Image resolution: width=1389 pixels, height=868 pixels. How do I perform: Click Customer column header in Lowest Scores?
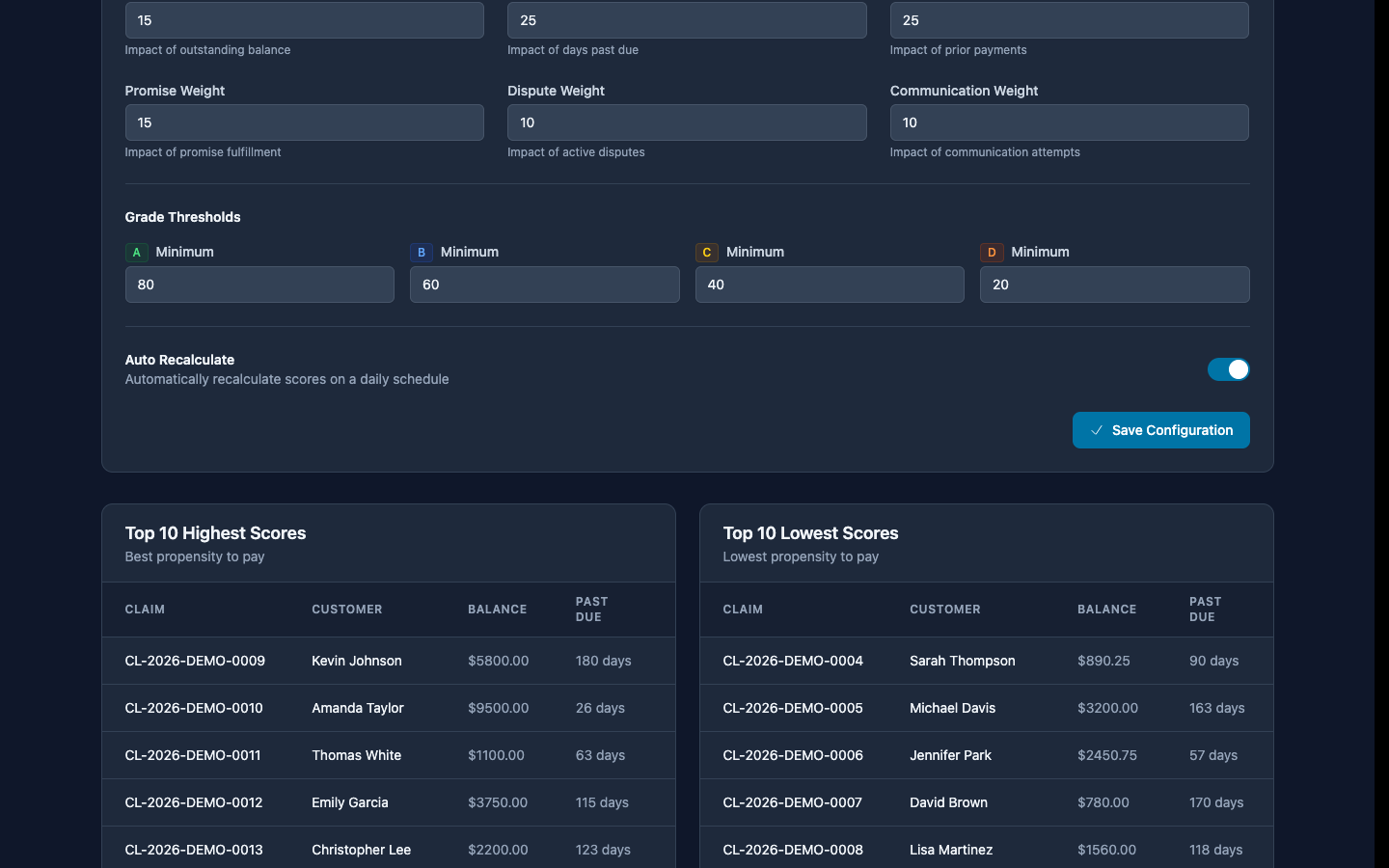click(x=944, y=610)
